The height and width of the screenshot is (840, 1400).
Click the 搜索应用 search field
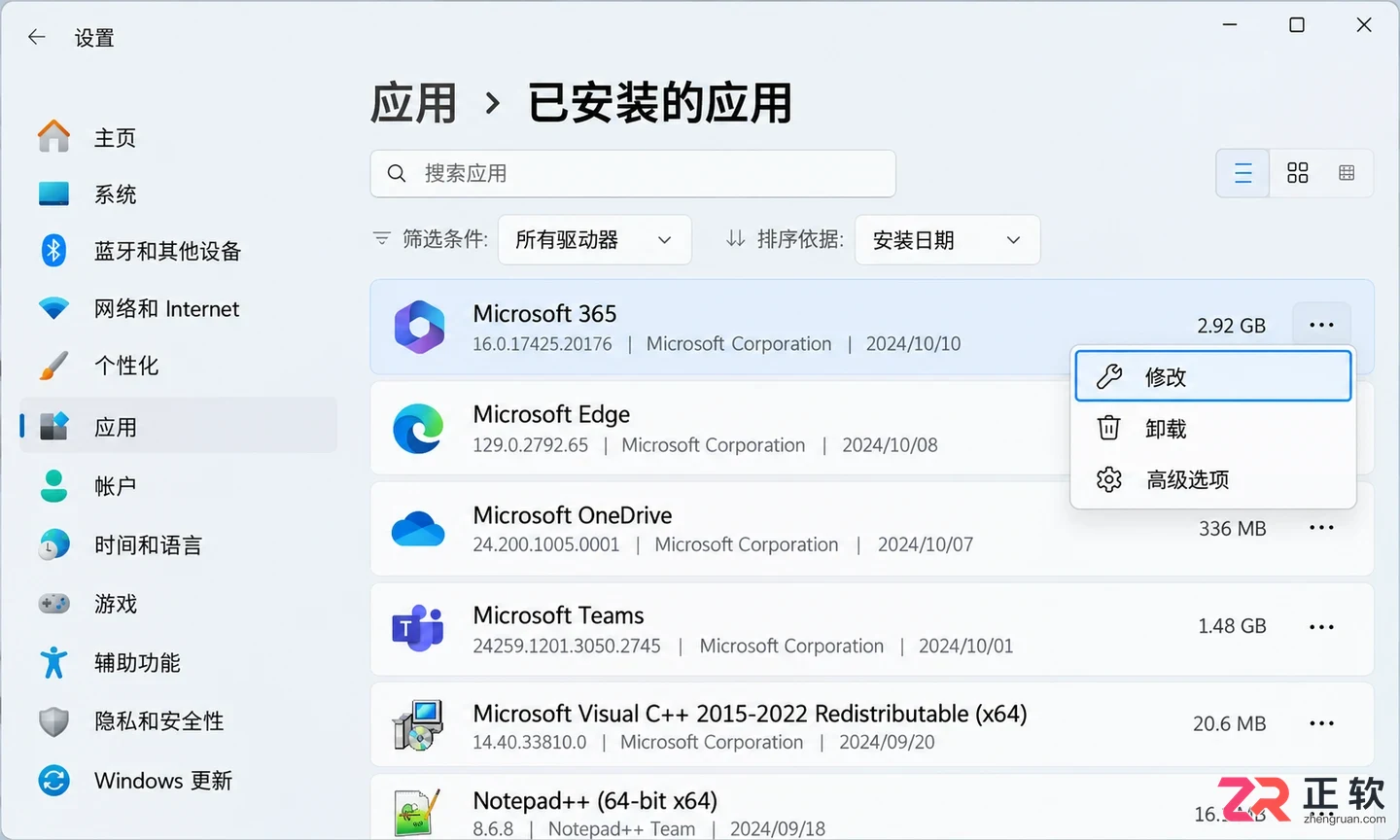[633, 173]
